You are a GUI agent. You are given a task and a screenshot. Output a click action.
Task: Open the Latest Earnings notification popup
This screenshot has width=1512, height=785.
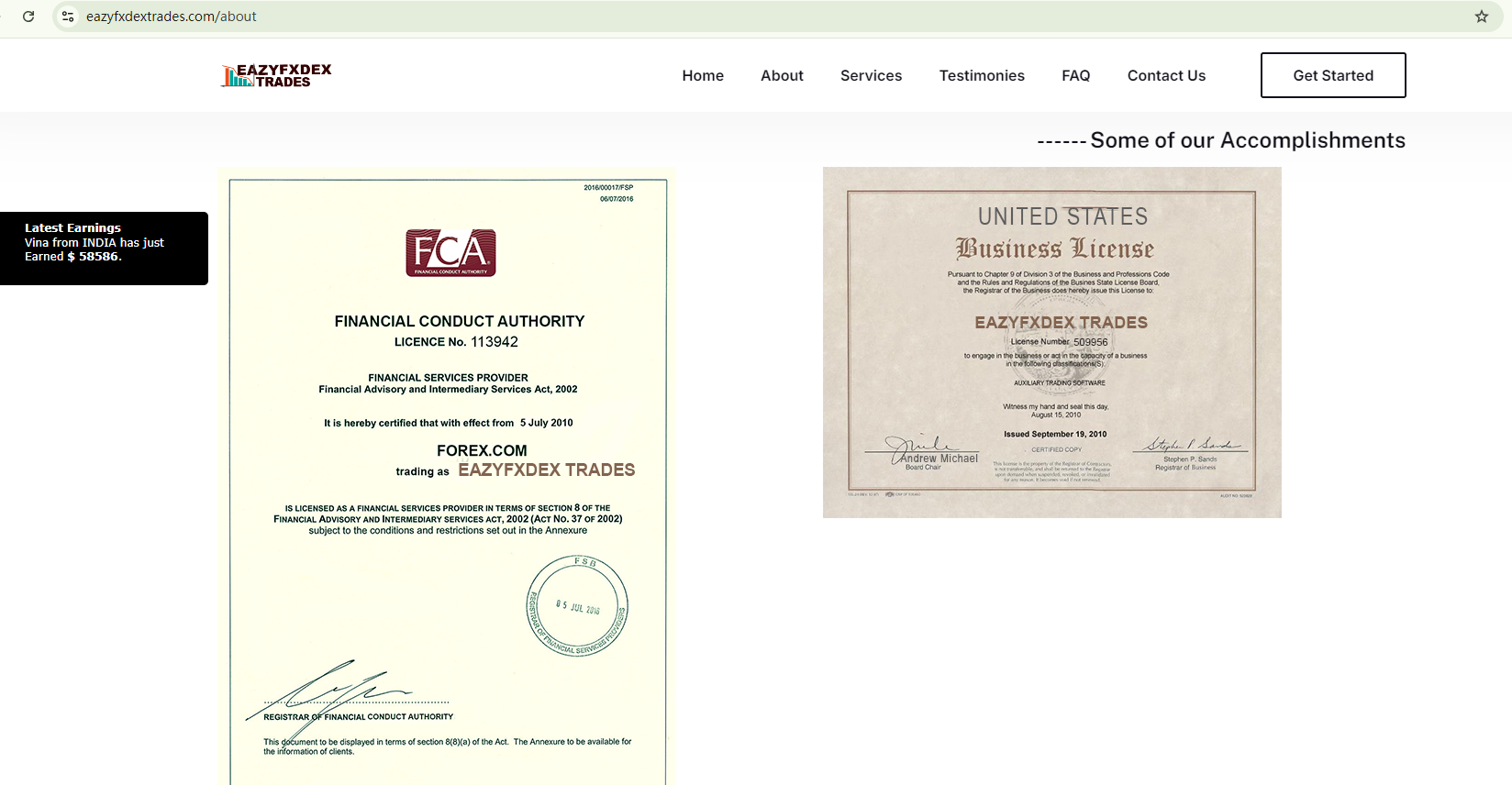pos(104,249)
